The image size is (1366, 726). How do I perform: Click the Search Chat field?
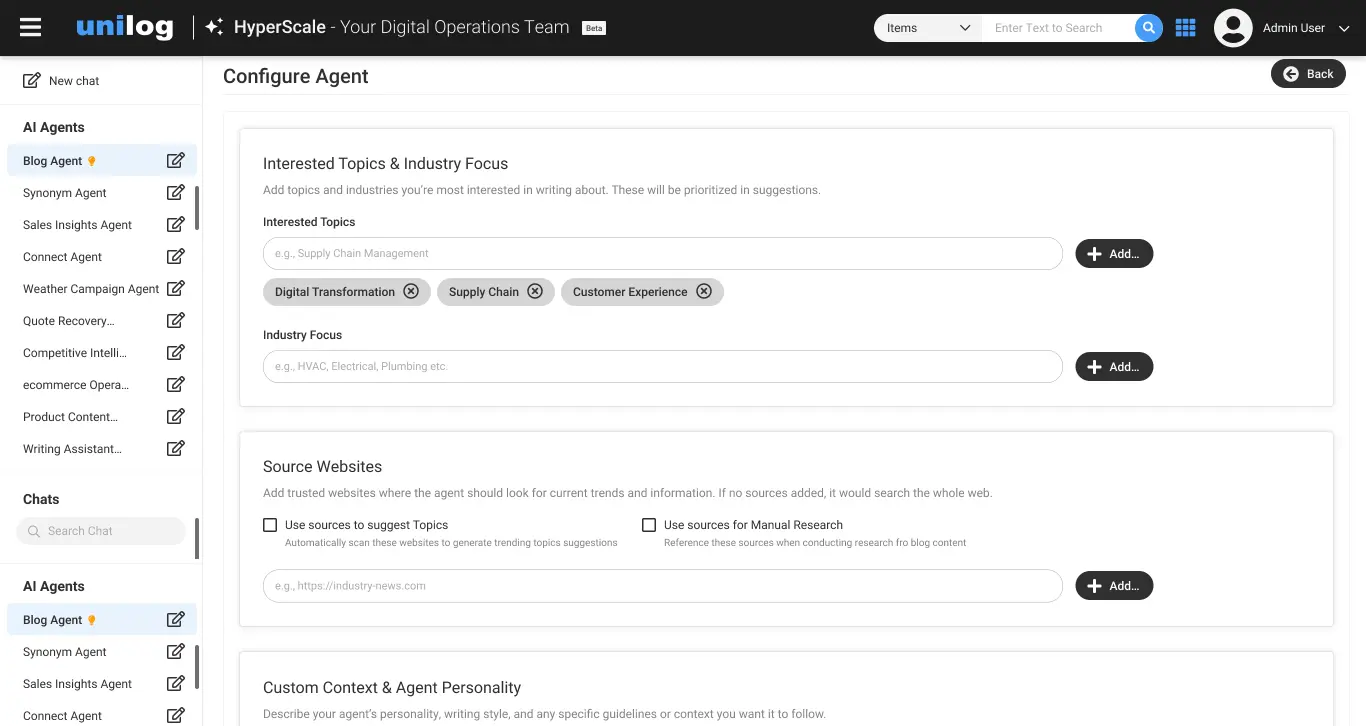pyautogui.click(x=101, y=531)
